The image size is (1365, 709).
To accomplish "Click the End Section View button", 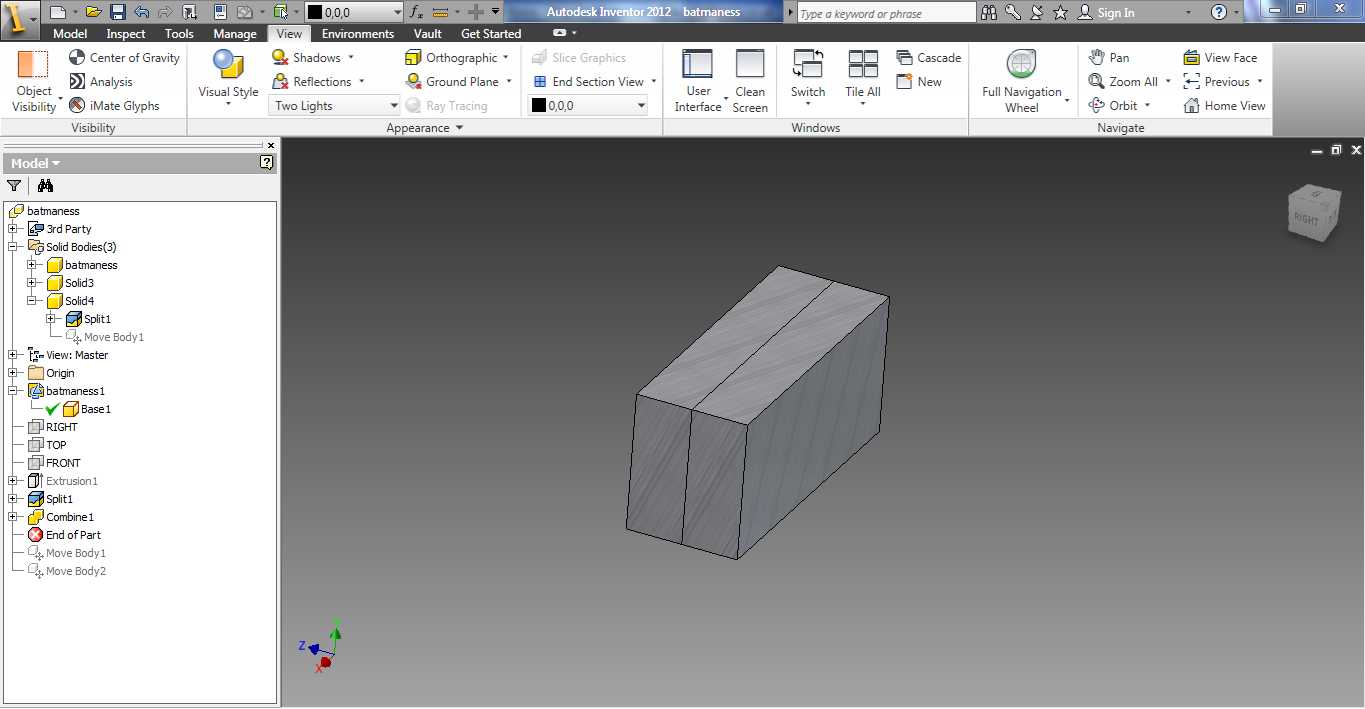I will point(588,81).
